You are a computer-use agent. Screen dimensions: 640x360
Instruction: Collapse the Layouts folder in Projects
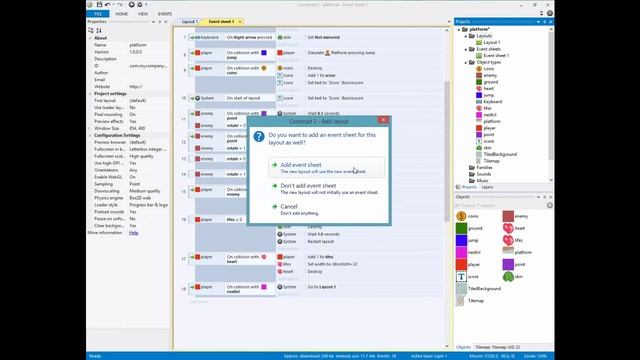pyautogui.click(x=466, y=36)
